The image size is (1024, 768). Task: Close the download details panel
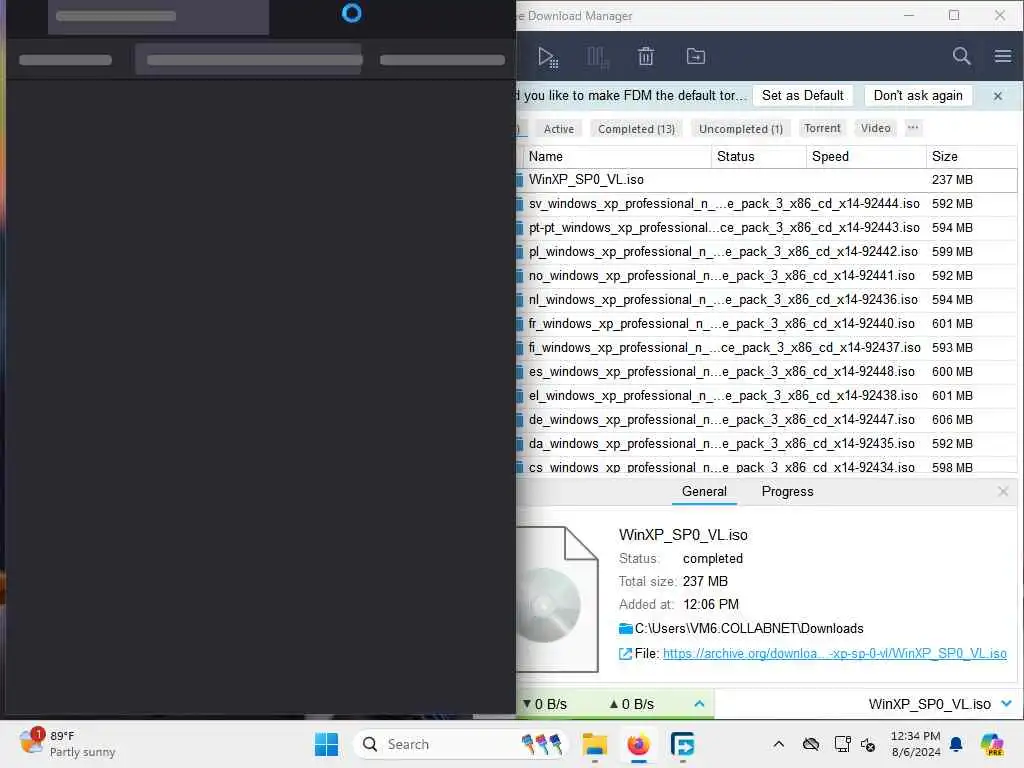[1003, 491]
